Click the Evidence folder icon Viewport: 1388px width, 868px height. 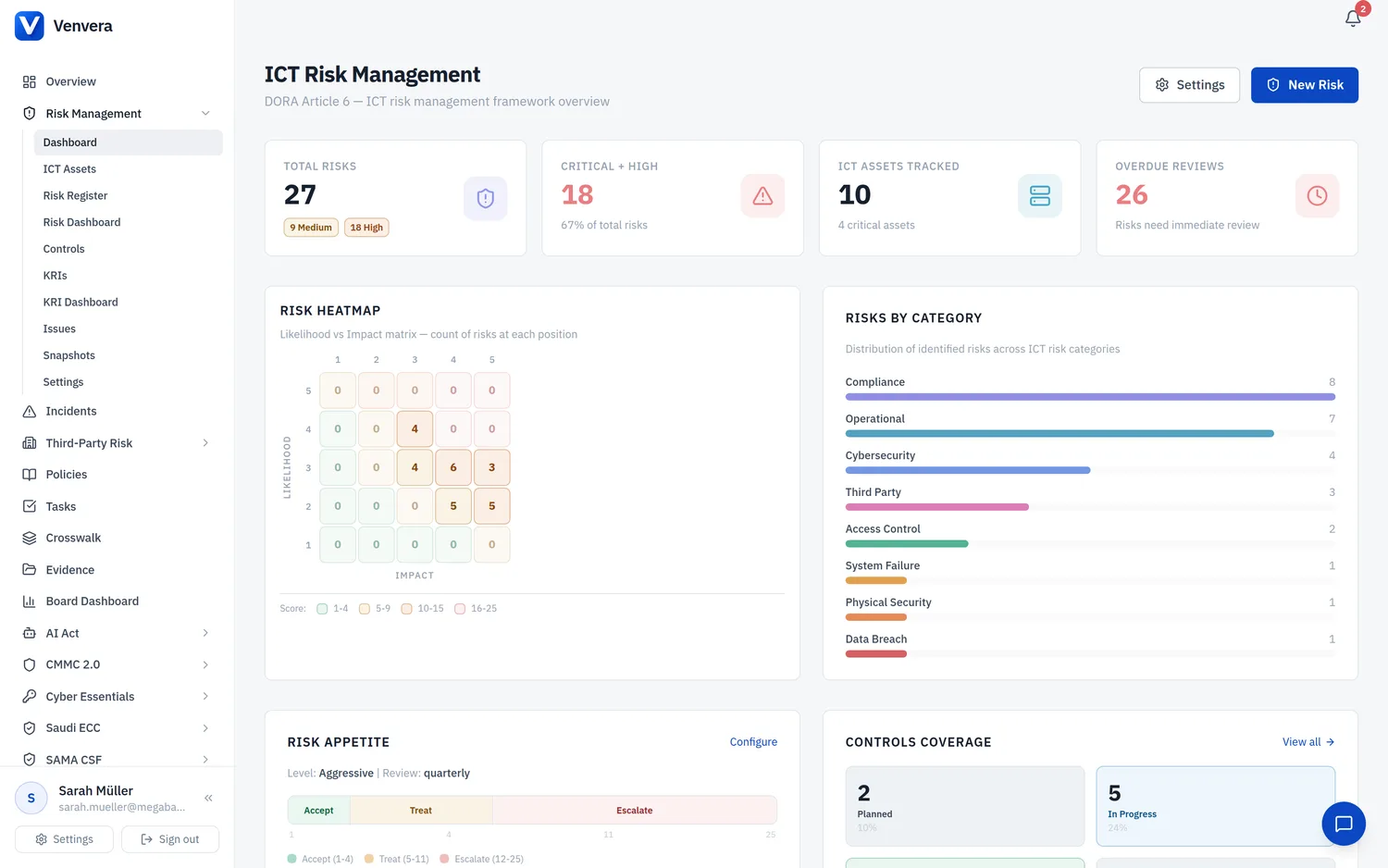(x=30, y=570)
